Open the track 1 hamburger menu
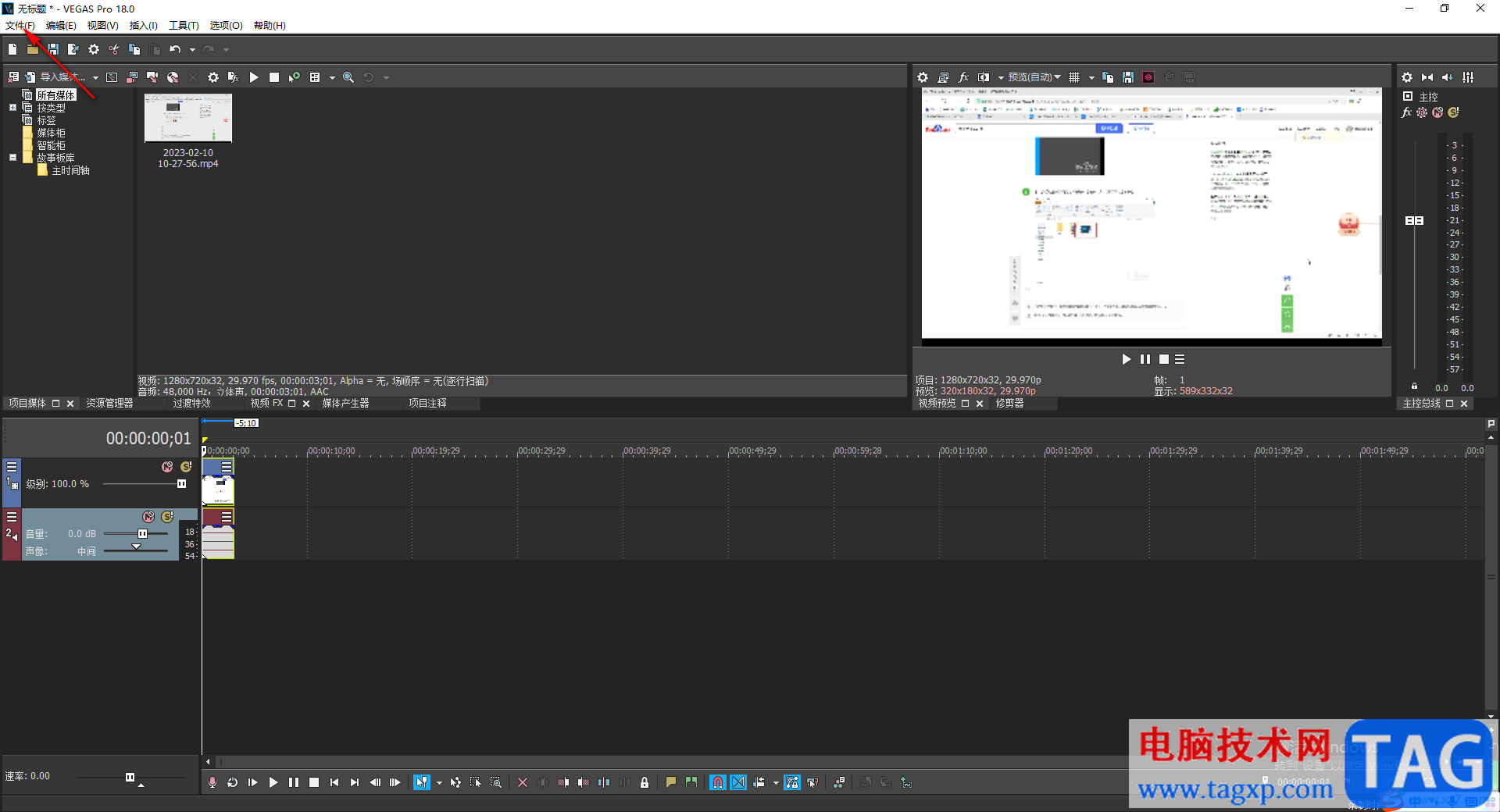This screenshot has height=812, width=1500. 12,467
